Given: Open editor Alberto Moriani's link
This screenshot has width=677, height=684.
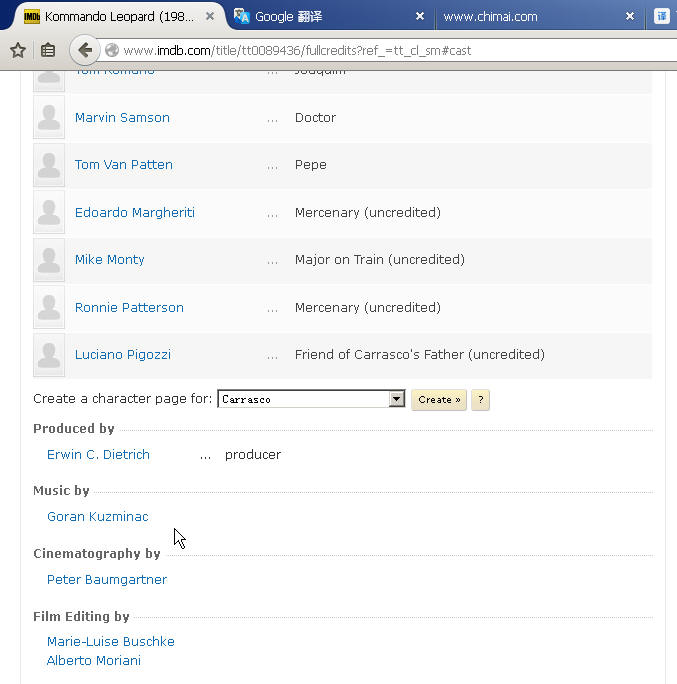Looking at the screenshot, I should coord(94,661).
